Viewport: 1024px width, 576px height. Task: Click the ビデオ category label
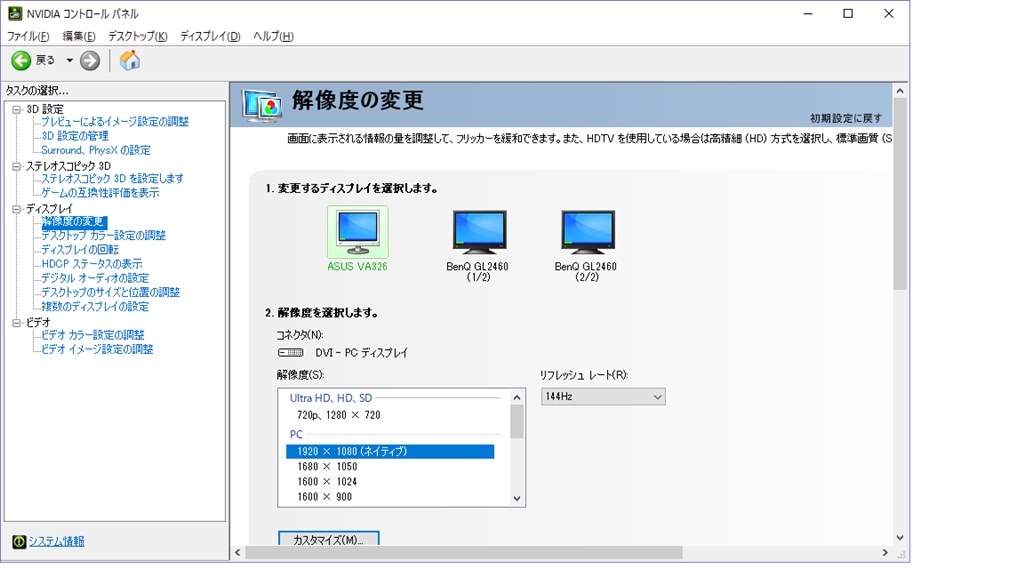(x=38, y=323)
